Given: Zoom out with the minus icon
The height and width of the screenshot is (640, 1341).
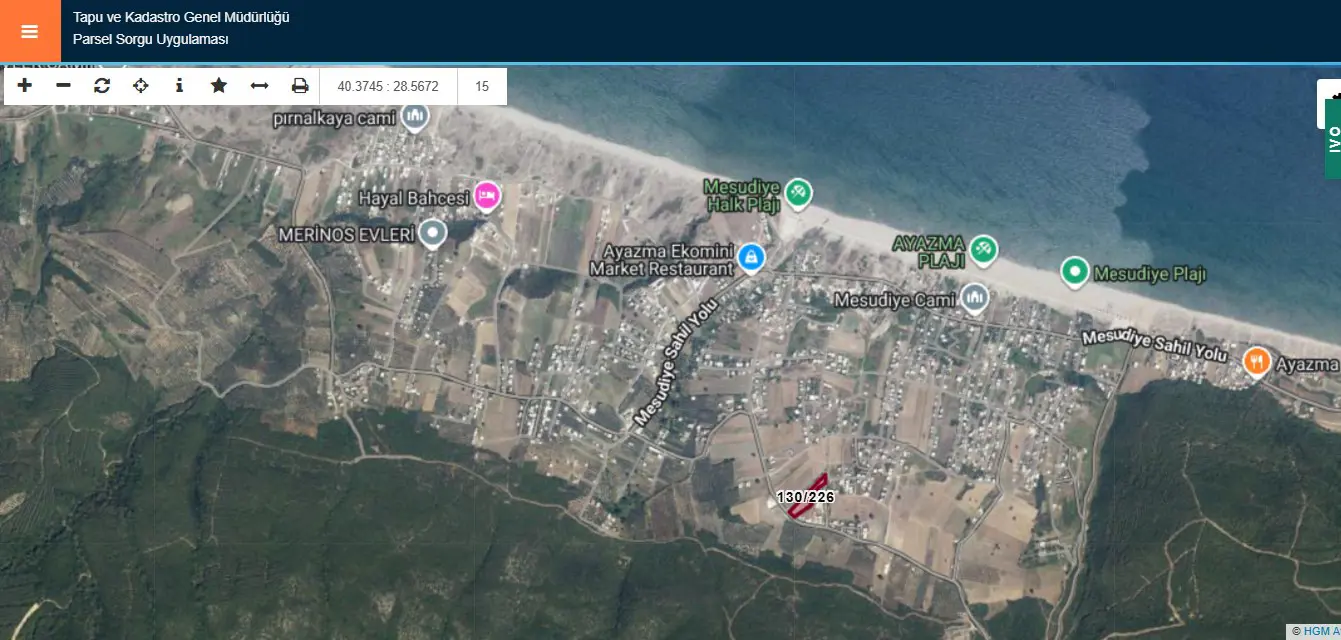Looking at the screenshot, I should point(63,86).
